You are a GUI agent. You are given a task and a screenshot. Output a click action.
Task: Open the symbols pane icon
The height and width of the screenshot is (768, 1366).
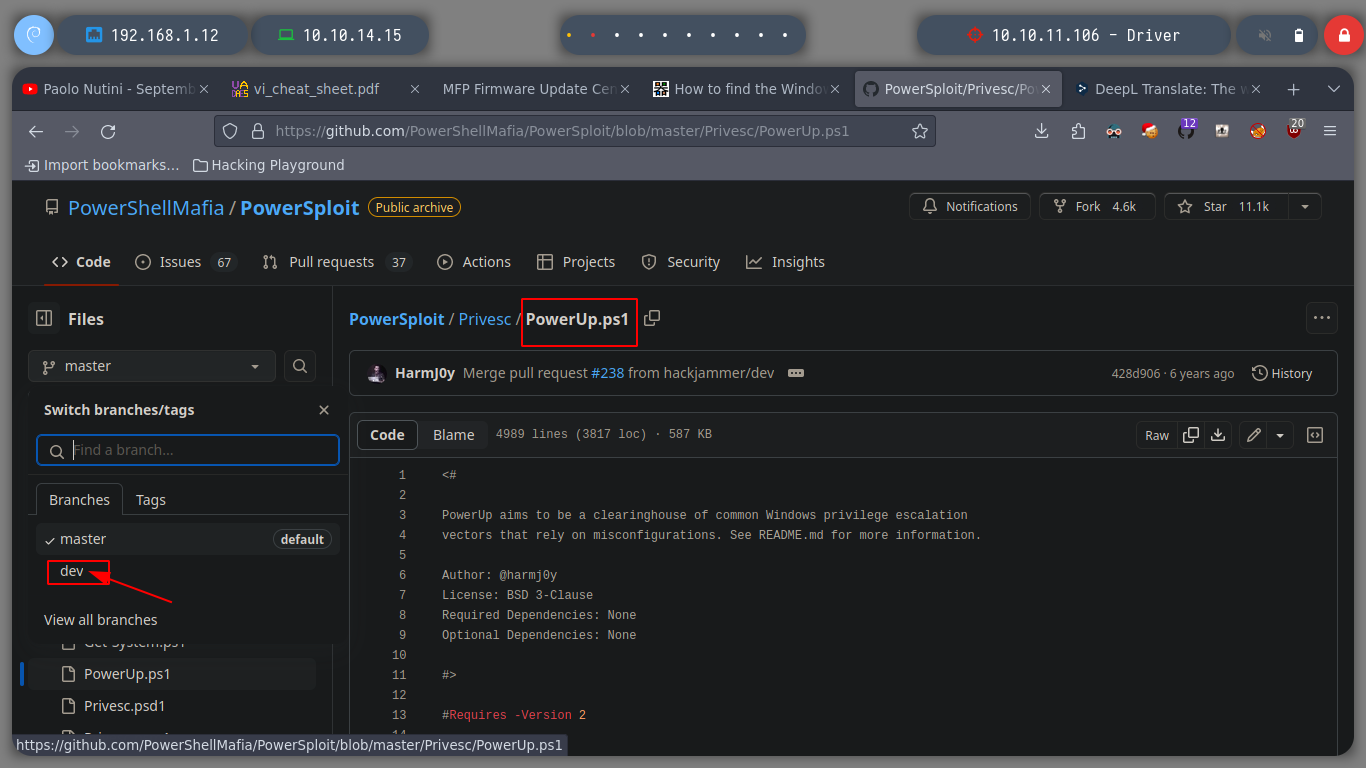point(1315,435)
